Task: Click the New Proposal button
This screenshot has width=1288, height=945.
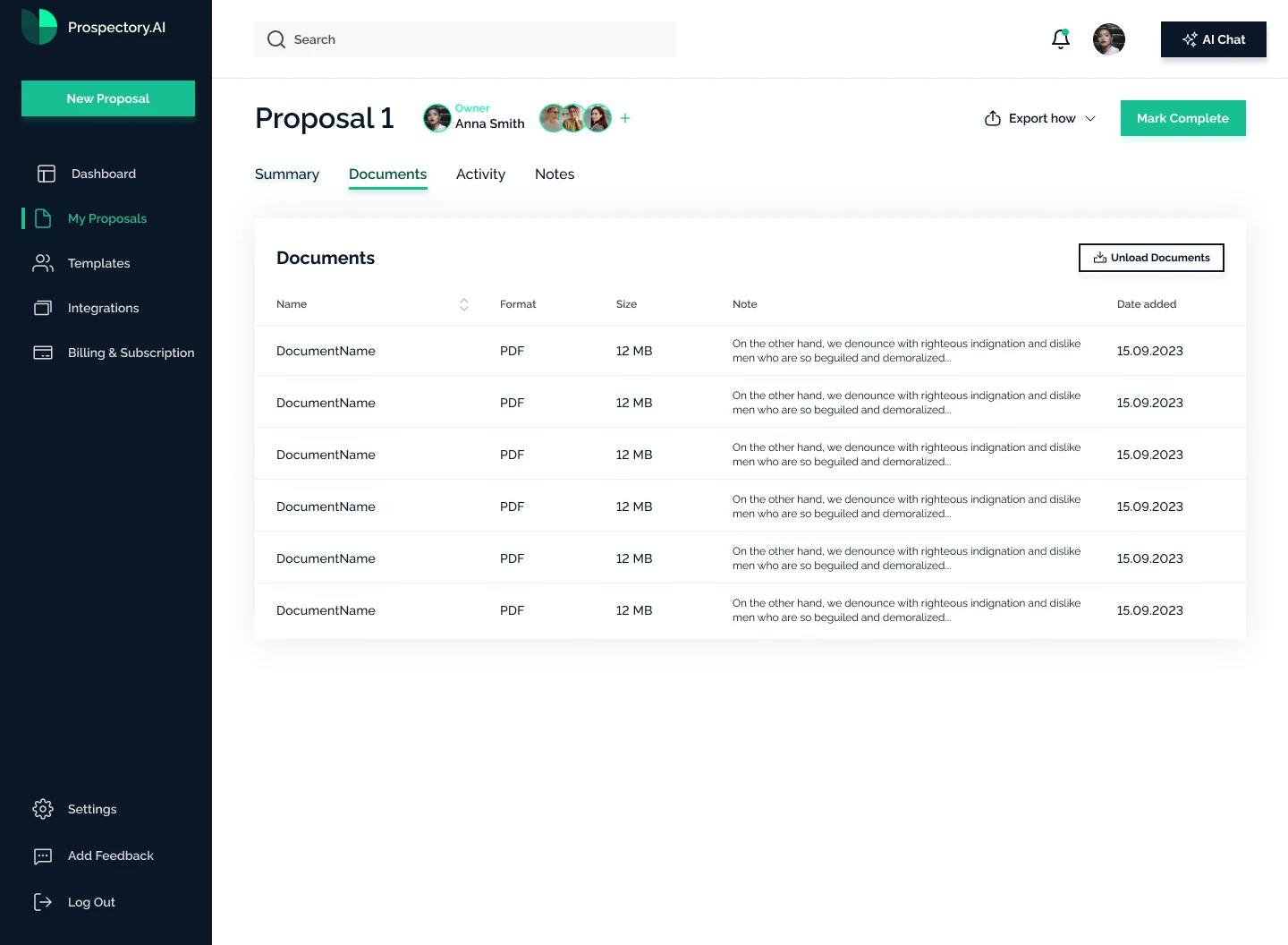Action: [x=108, y=98]
